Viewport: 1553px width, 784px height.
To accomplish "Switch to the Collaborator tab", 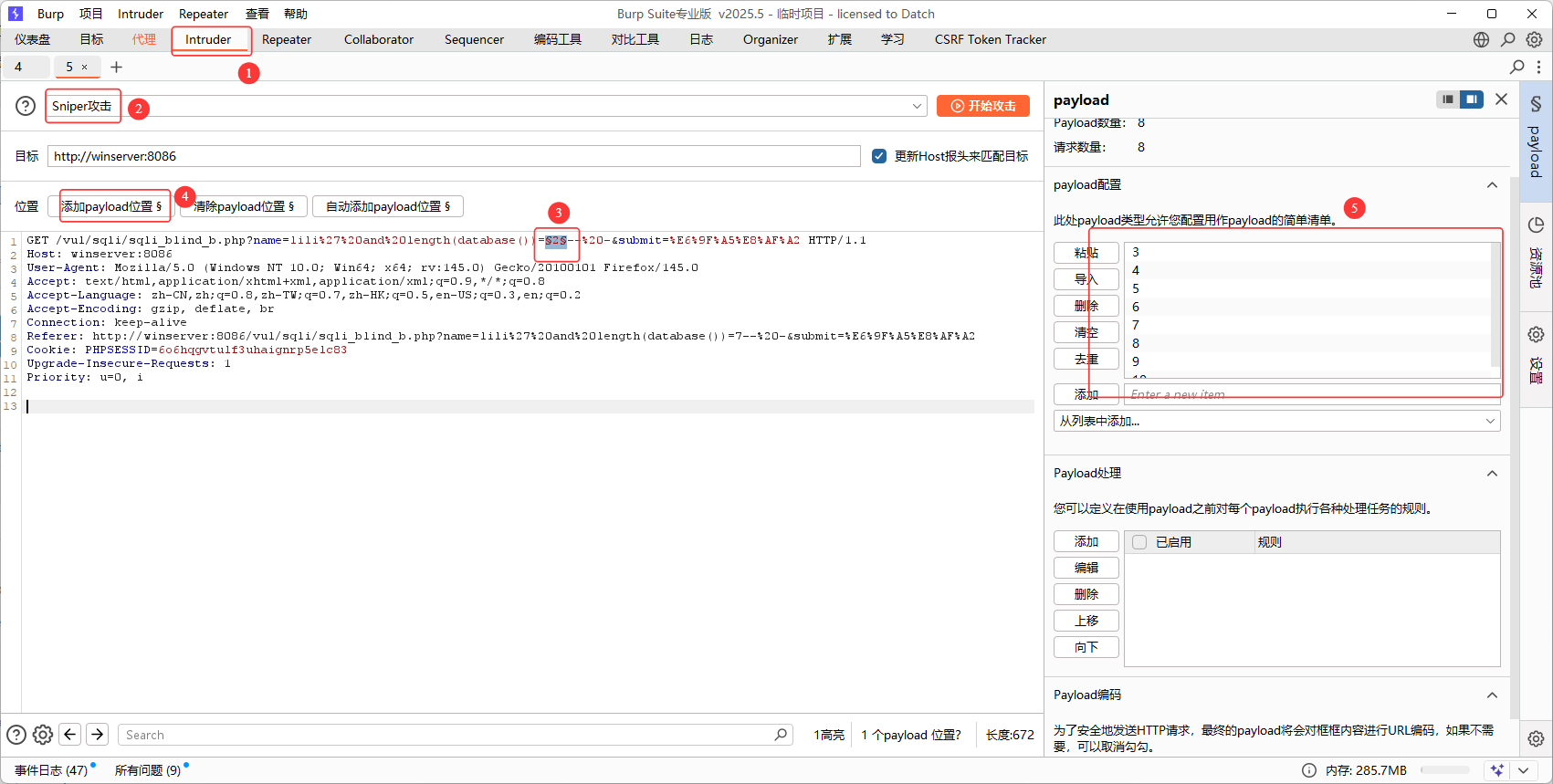I will (x=379, y=39).
